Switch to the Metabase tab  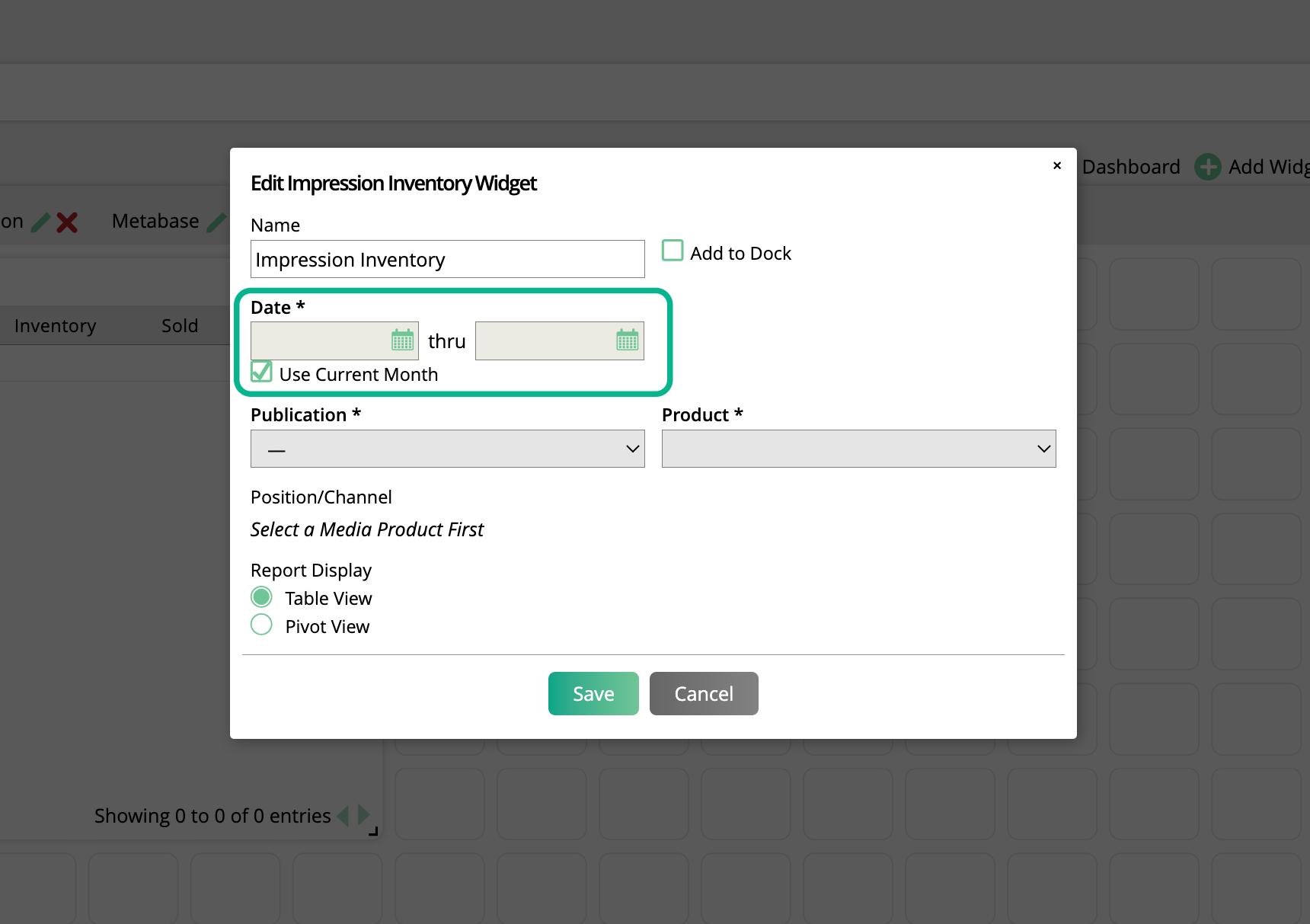click(155, 221)
